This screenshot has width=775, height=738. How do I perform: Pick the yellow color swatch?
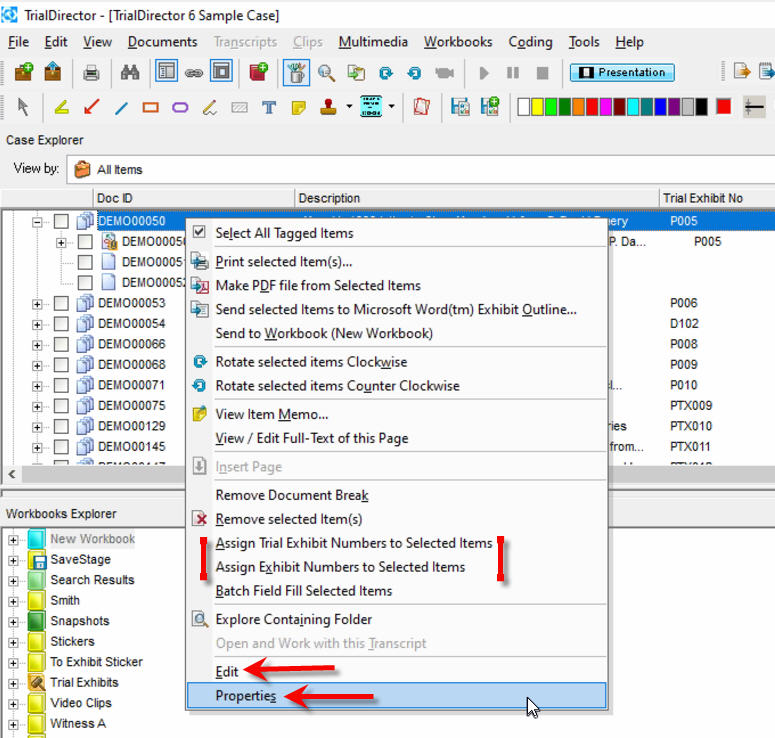point(537,107)
